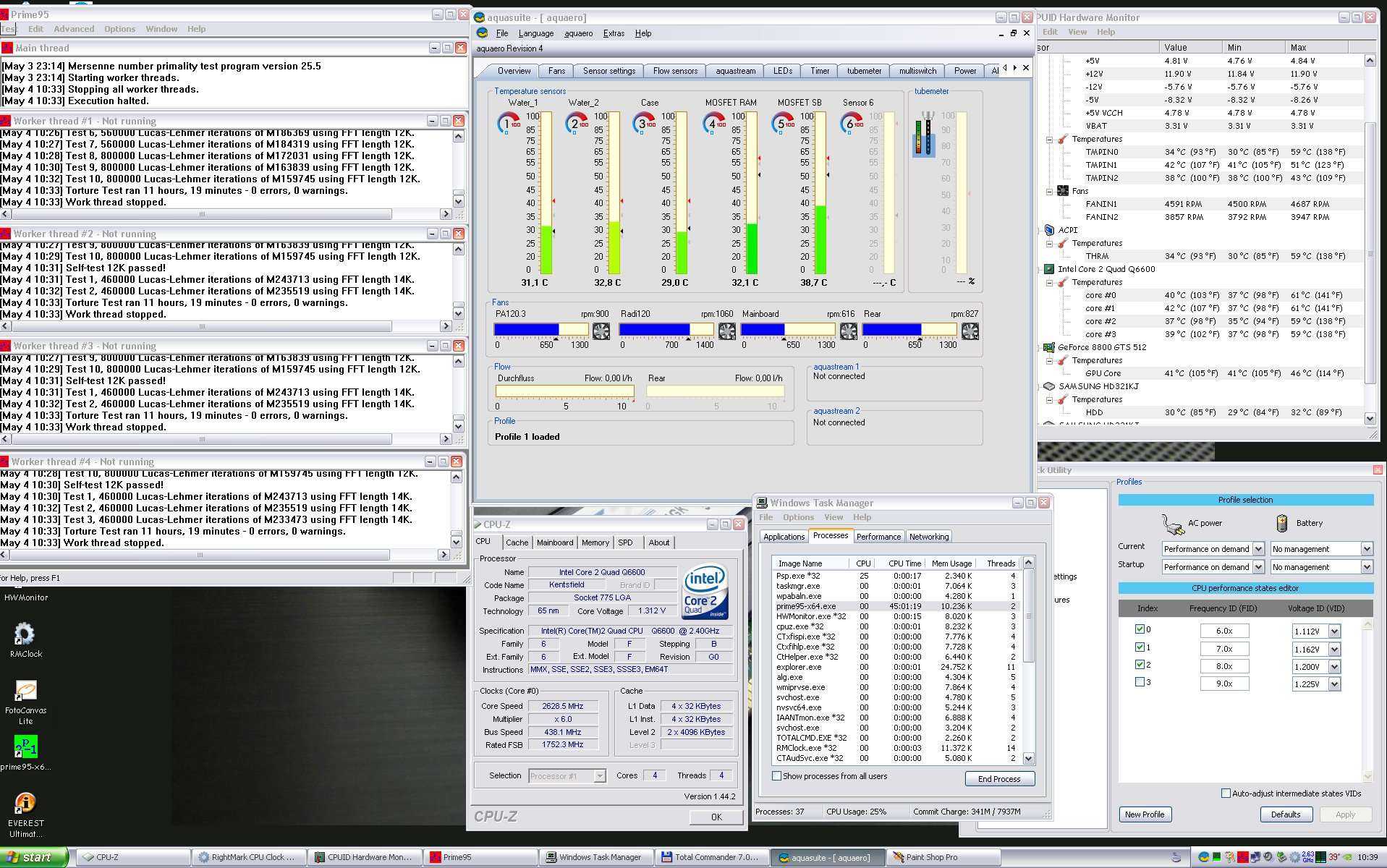Click the New Profile button
Image resolution: width=1387 pixels, height=868 pixels.
(1145, 814)
